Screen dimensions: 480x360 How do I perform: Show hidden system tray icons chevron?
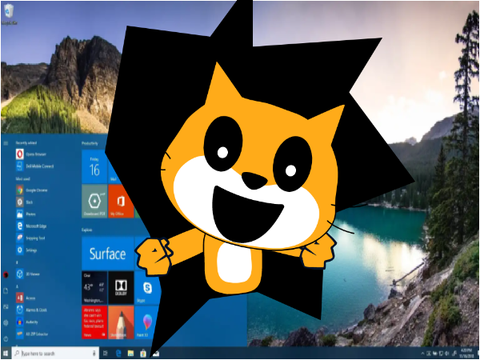click(x=423, y=353)
